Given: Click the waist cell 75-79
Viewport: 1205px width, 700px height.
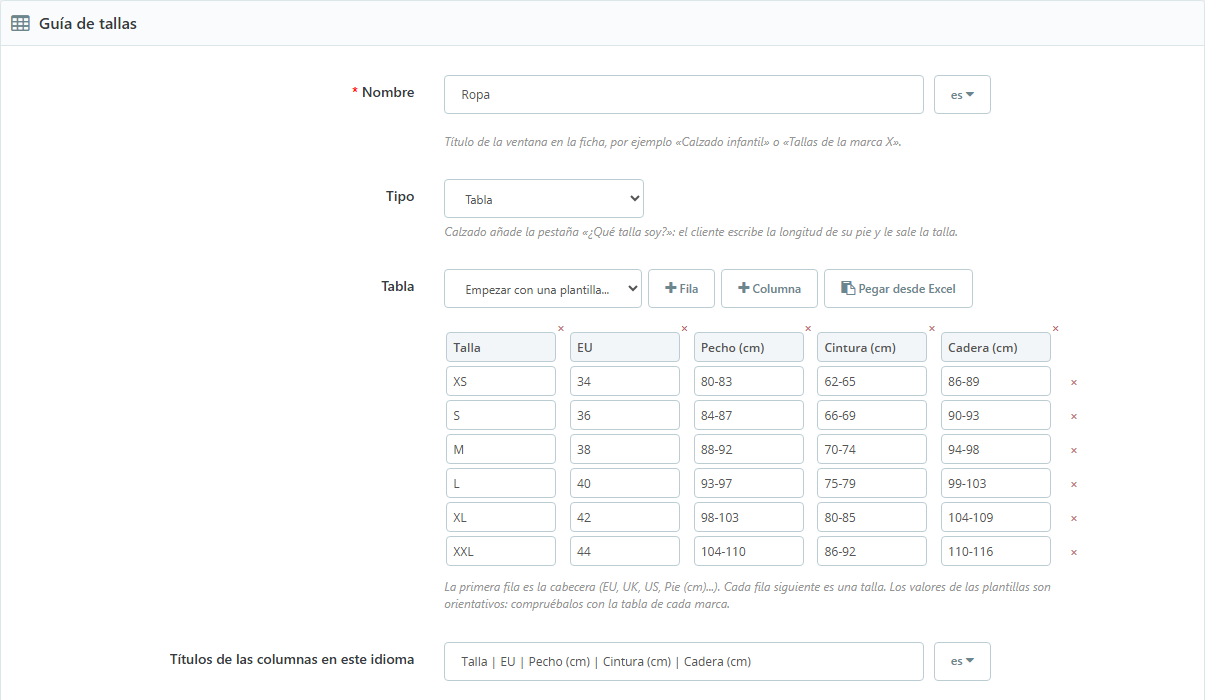Looking at the screenshot, I should click(872, 483).
